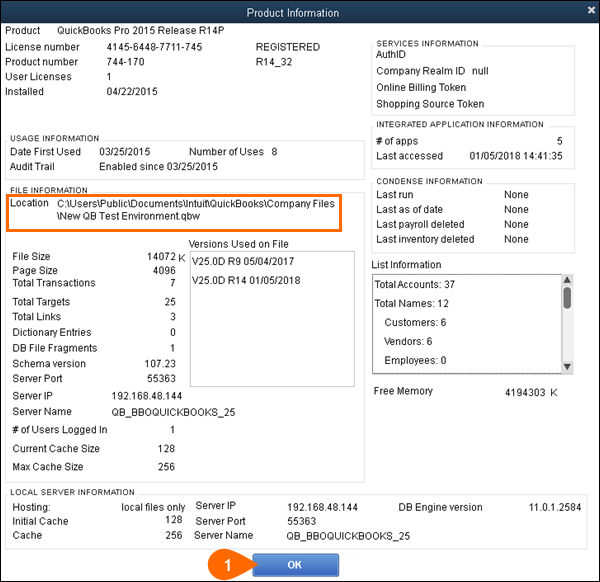Select the V25.0D R9 05/04/2017 version entry
The image size is (600, 582).
tap(243, 261)
